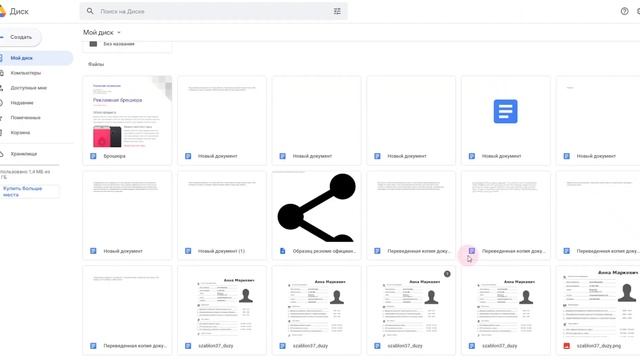Click the Без названия folder icon
The image size is (640, 360).
pos(93,44)
